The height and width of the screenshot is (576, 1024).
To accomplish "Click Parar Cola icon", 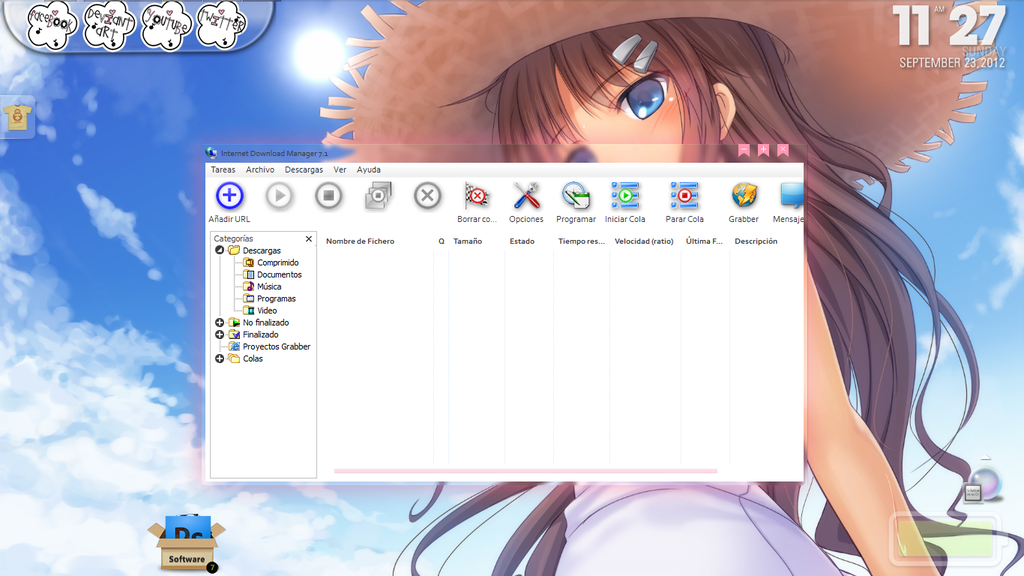I will tap(684, 196).
